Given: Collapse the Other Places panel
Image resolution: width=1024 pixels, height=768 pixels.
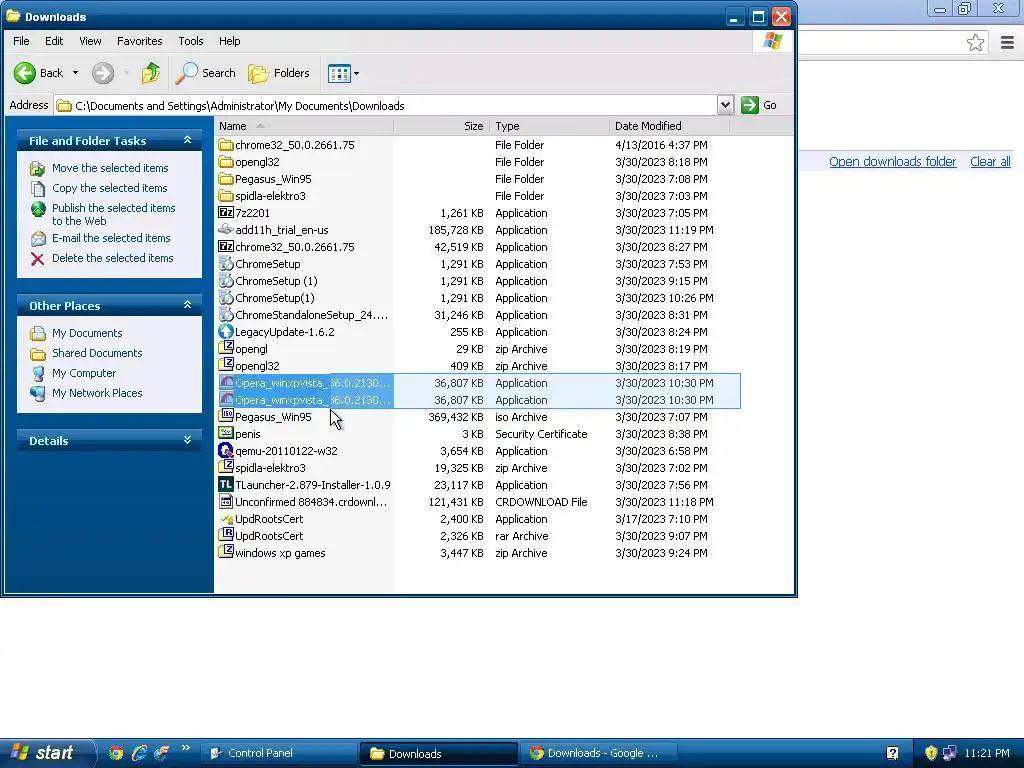Looking at the screenshot, I should point(187,305).
